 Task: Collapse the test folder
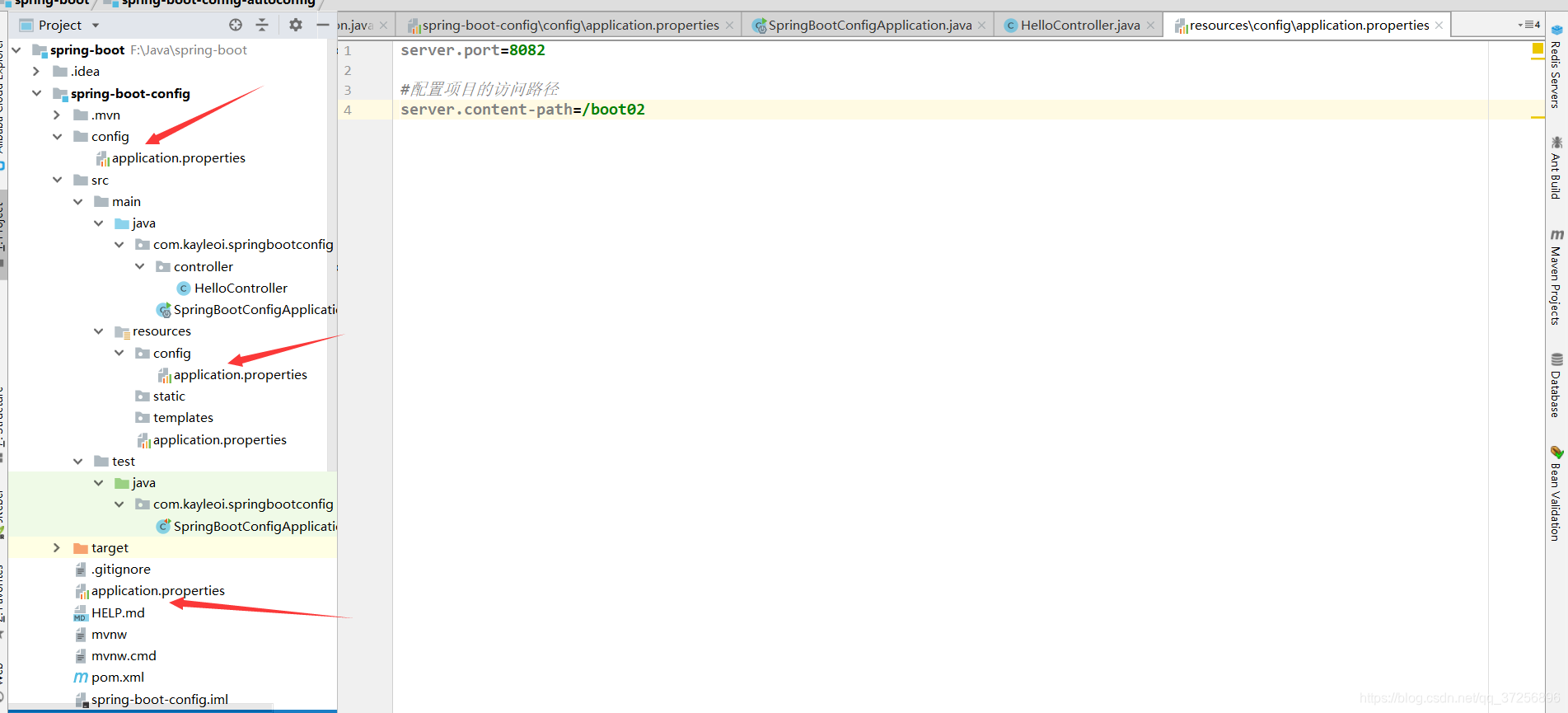77,462
